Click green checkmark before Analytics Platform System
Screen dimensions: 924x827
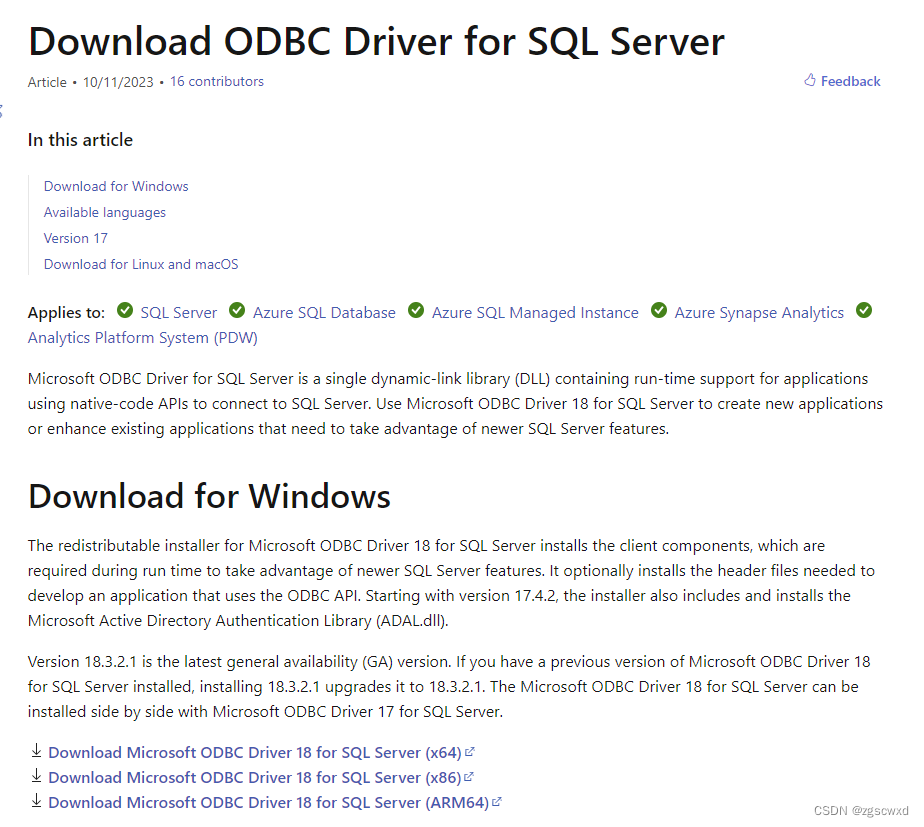(864, 310)
